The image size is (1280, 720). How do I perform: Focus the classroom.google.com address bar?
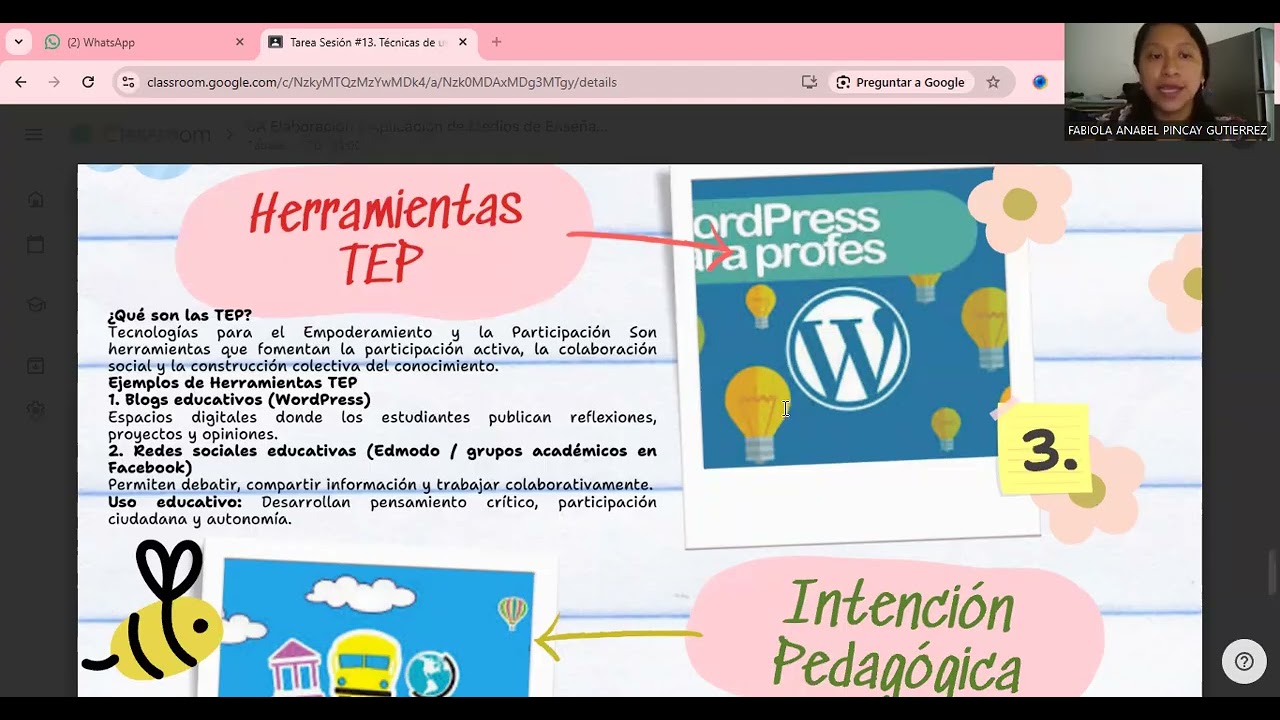pyautogui.click(x=382, y=82)
